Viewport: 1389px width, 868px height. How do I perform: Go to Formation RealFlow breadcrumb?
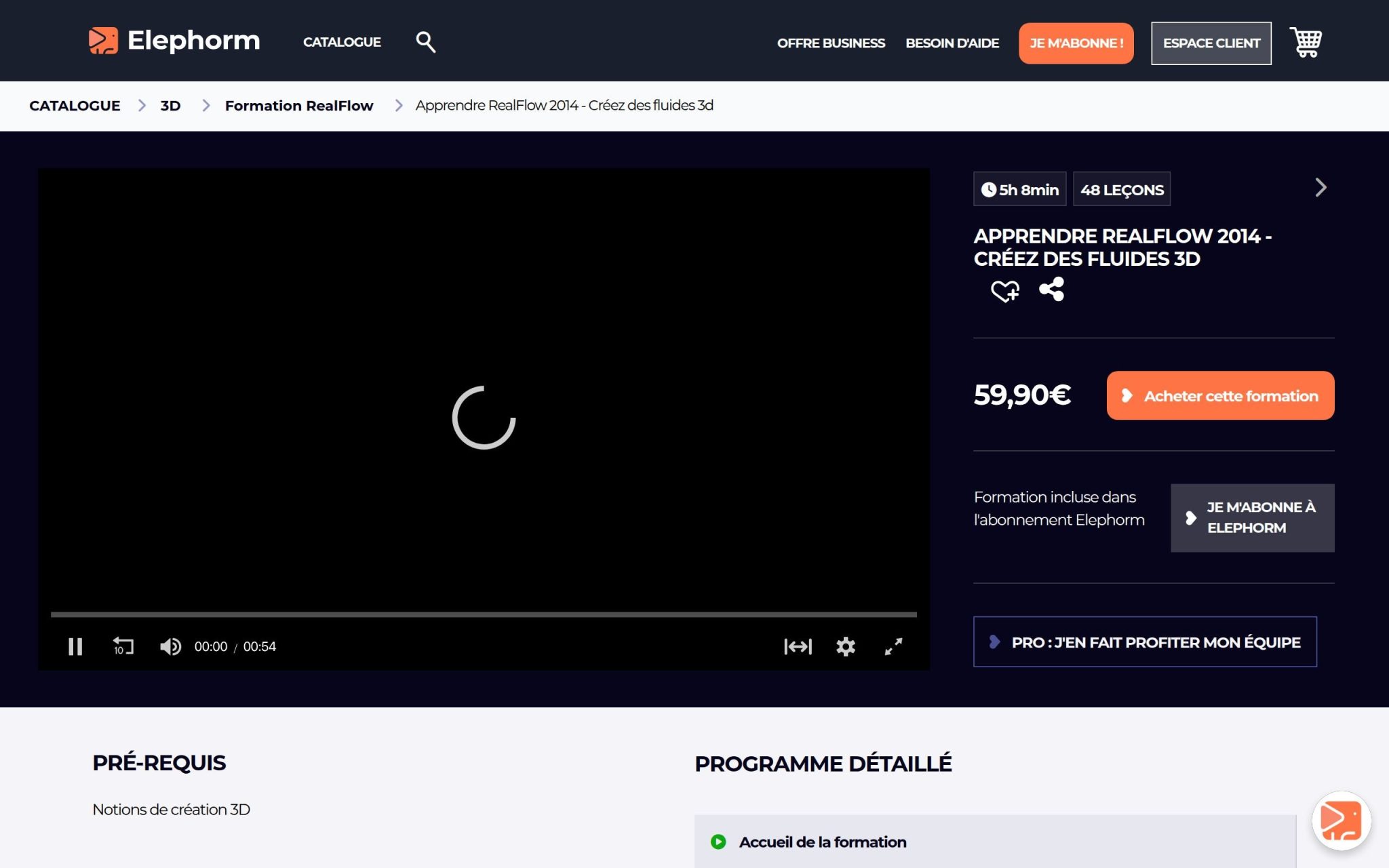point(299,106)
